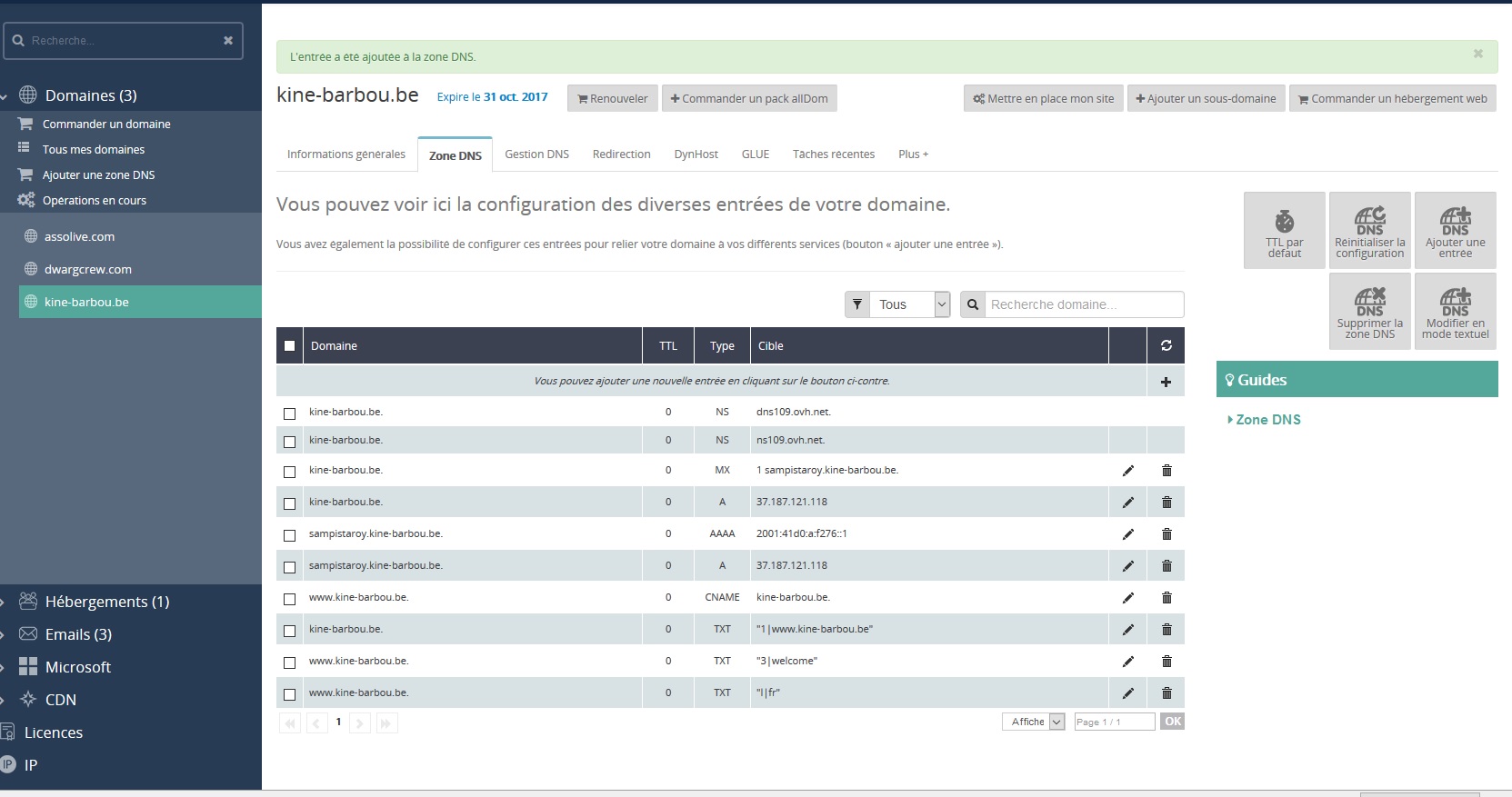1512x797 pixels.
Task: Open the Plus + tab menu
Action: (913, 154)
